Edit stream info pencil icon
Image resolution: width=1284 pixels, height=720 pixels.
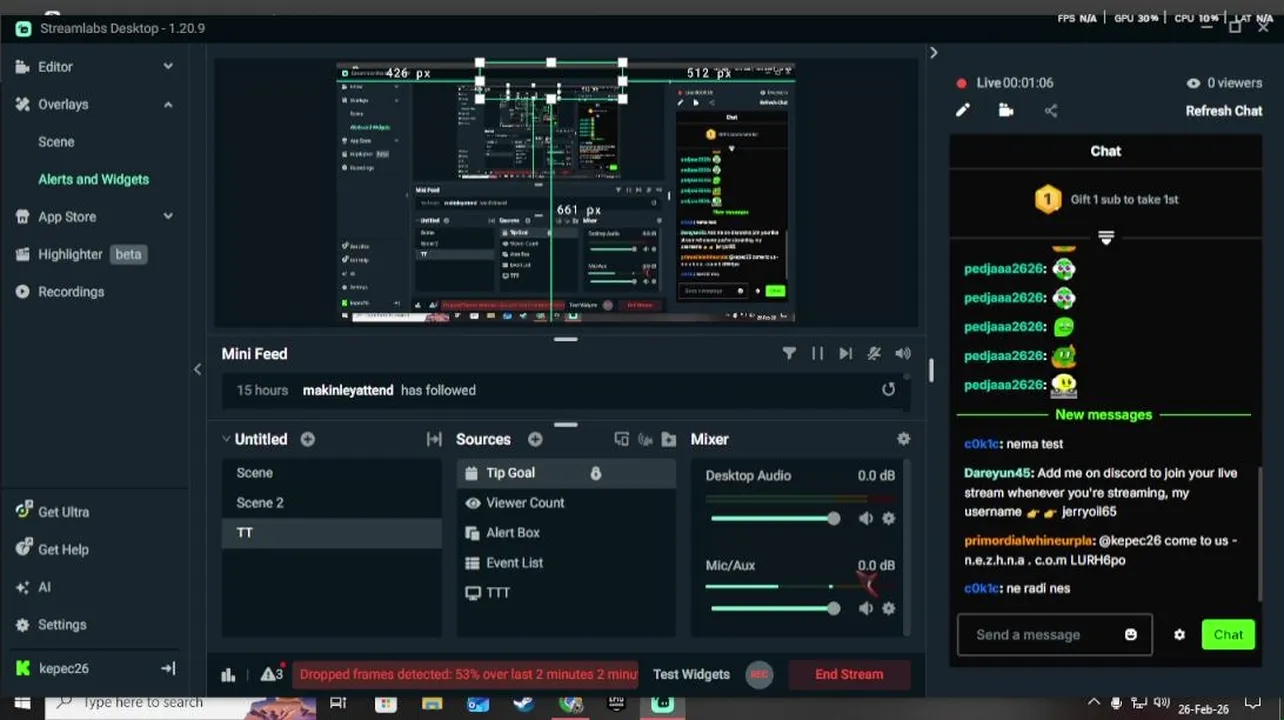pos(963,111)
